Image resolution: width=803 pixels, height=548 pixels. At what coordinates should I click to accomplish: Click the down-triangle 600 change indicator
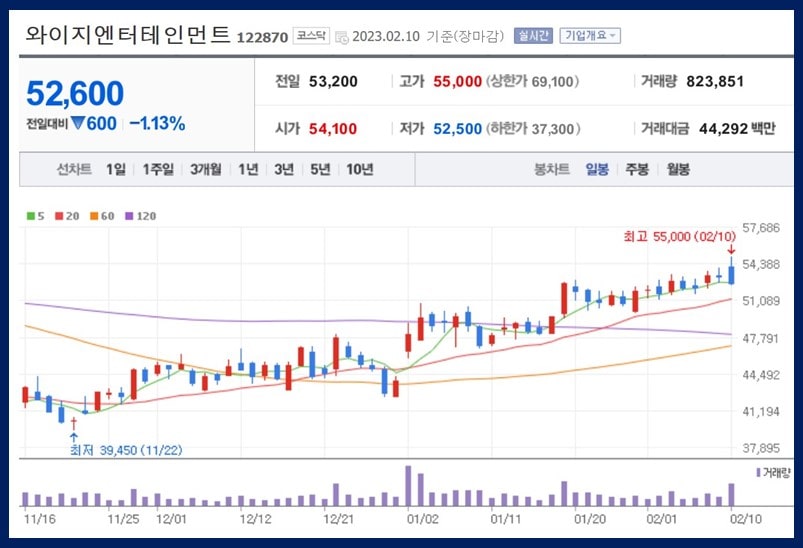[94, 123]
